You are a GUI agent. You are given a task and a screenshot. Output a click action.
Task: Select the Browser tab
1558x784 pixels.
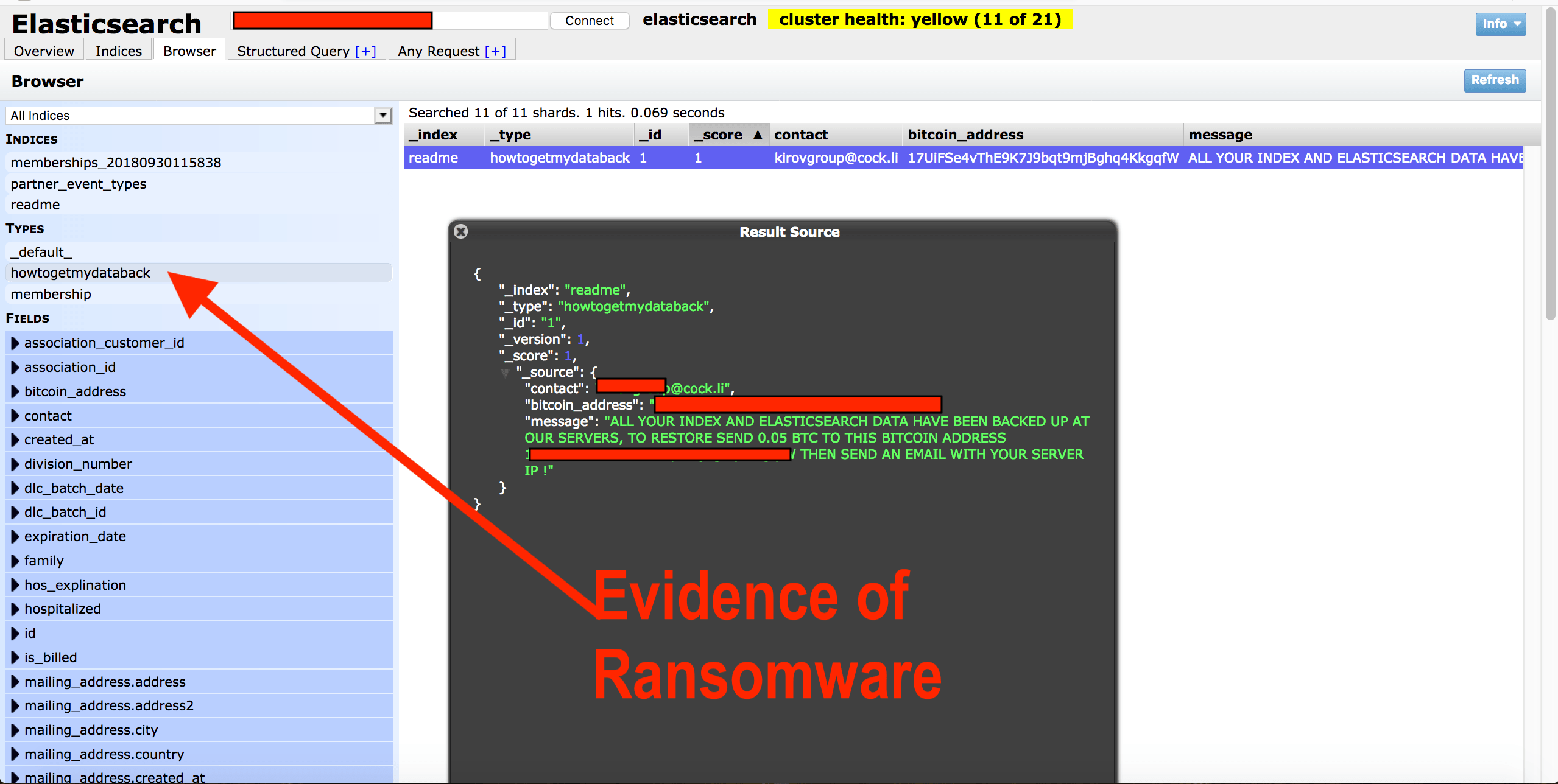(189, 51)
